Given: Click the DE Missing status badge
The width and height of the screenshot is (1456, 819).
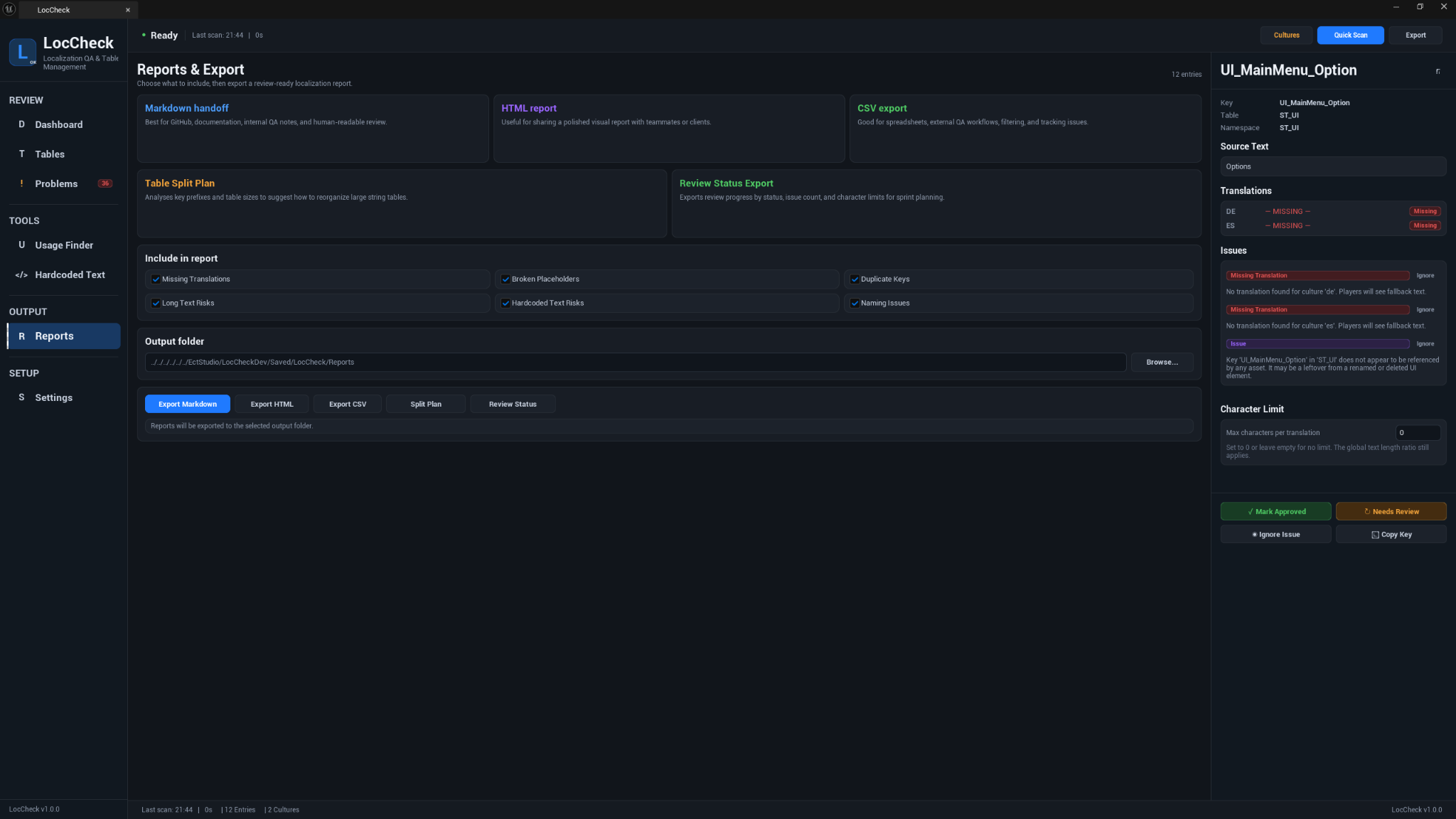Looking at the screenshot, I should point(1425,211).
